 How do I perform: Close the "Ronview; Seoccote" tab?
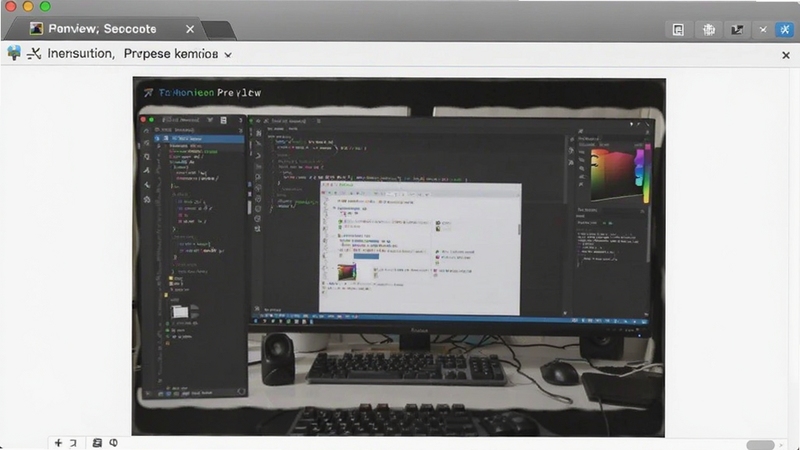click(x=190, y=30)
